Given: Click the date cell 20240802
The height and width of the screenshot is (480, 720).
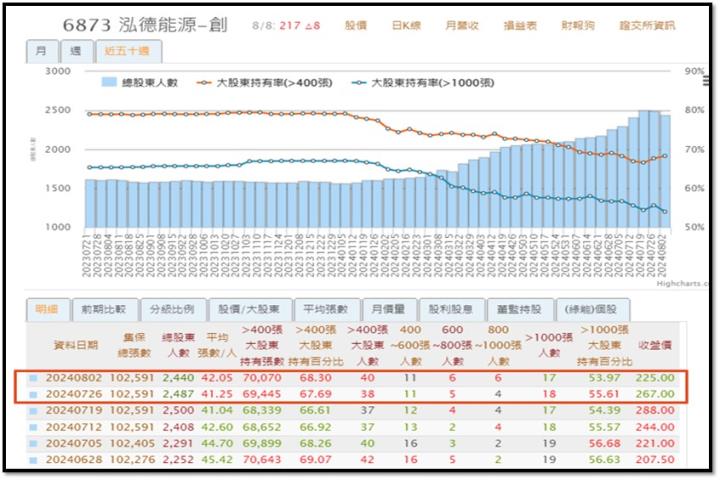Looking at the screenshot, I should 73,378.
